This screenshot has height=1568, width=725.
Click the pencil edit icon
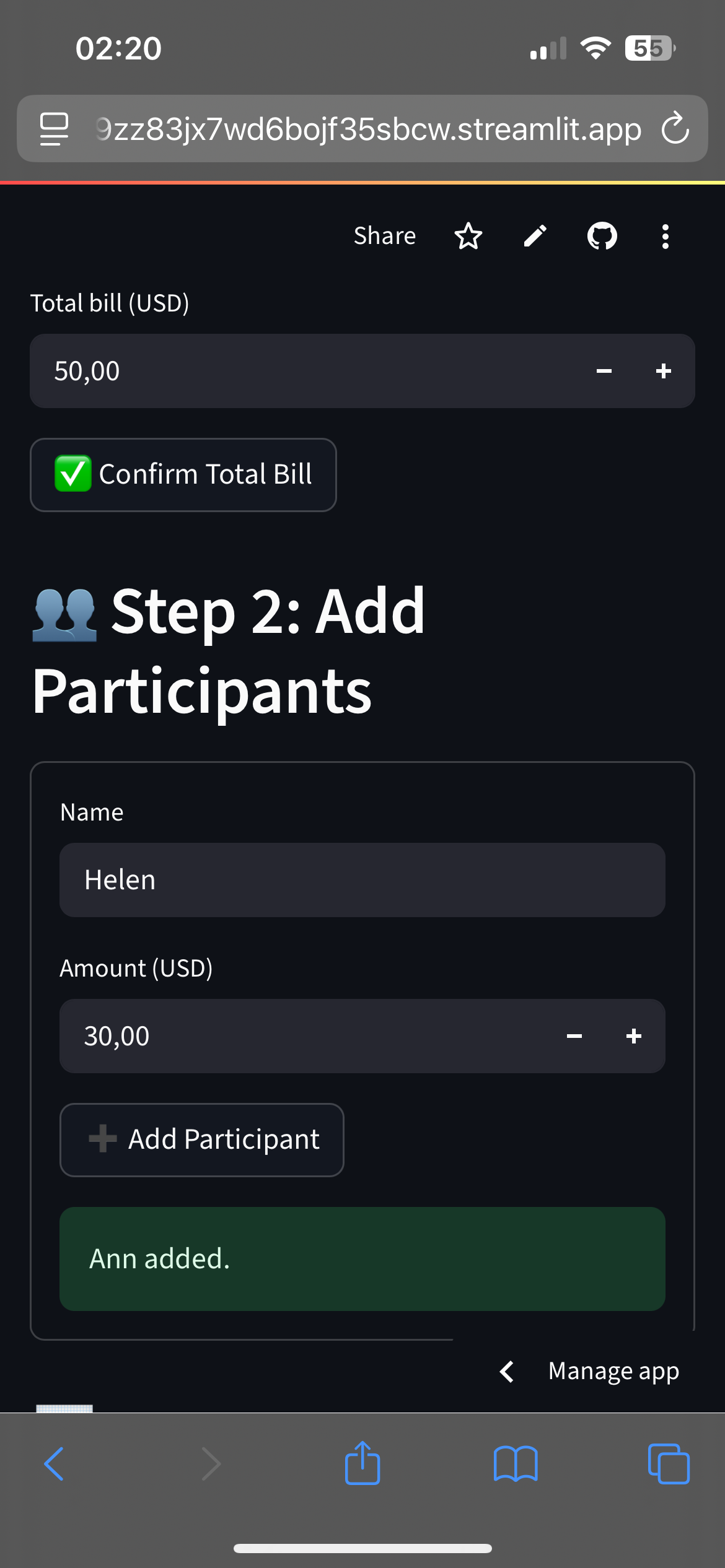[x=535, y=236]
